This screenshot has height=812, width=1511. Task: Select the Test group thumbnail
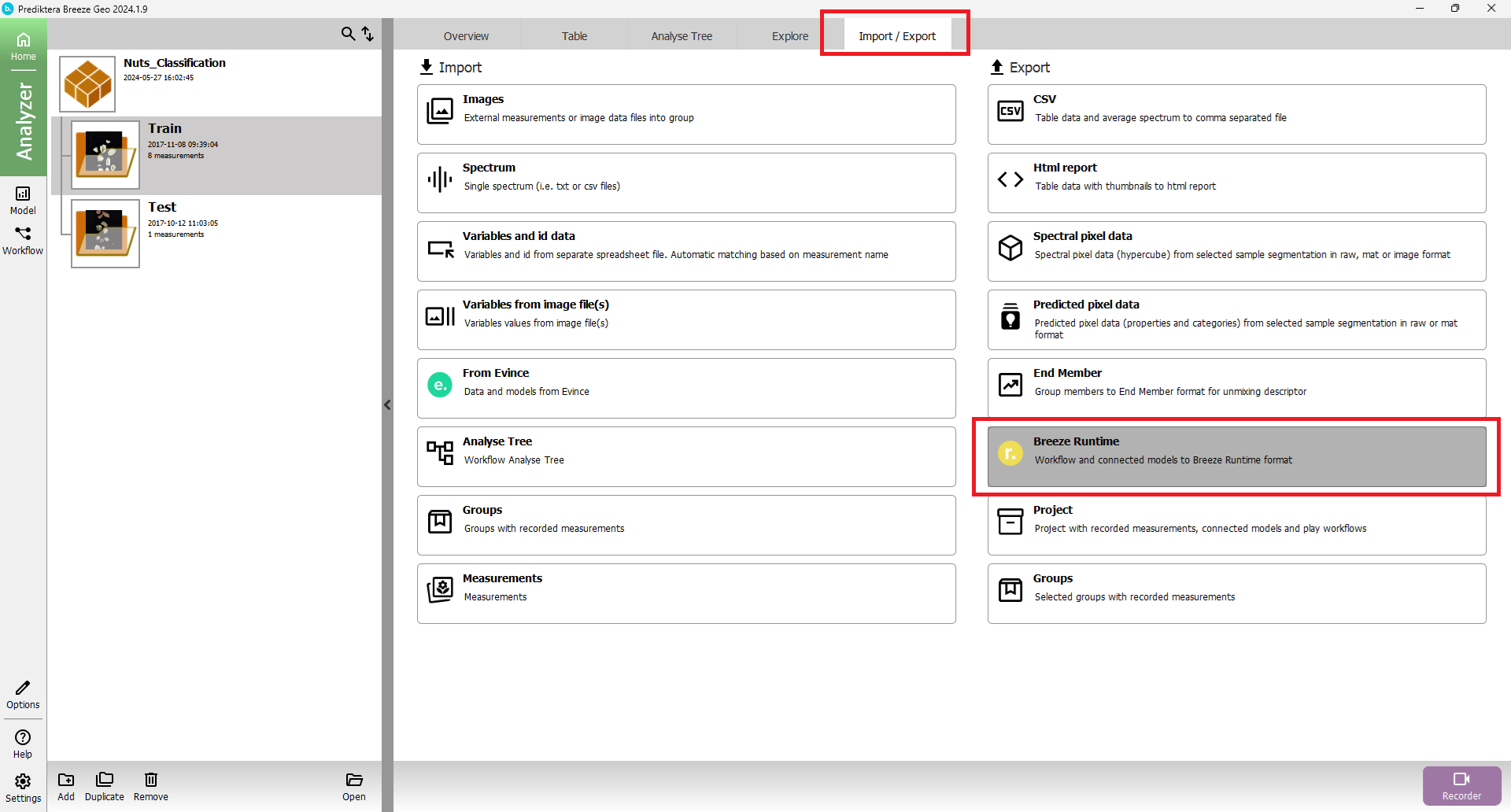pyautogui.click(x=105, y=234)
